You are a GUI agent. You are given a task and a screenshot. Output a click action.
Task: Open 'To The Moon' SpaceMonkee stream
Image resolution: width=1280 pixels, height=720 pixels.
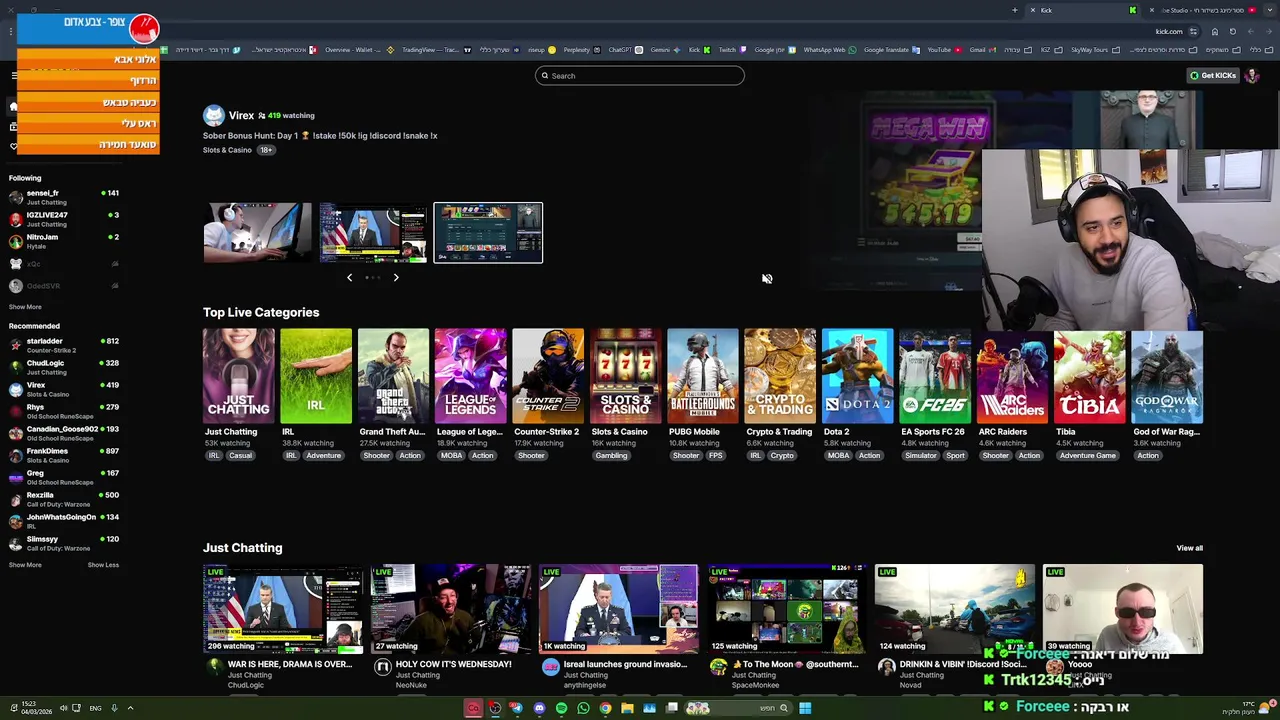click(x=787, y=609)
